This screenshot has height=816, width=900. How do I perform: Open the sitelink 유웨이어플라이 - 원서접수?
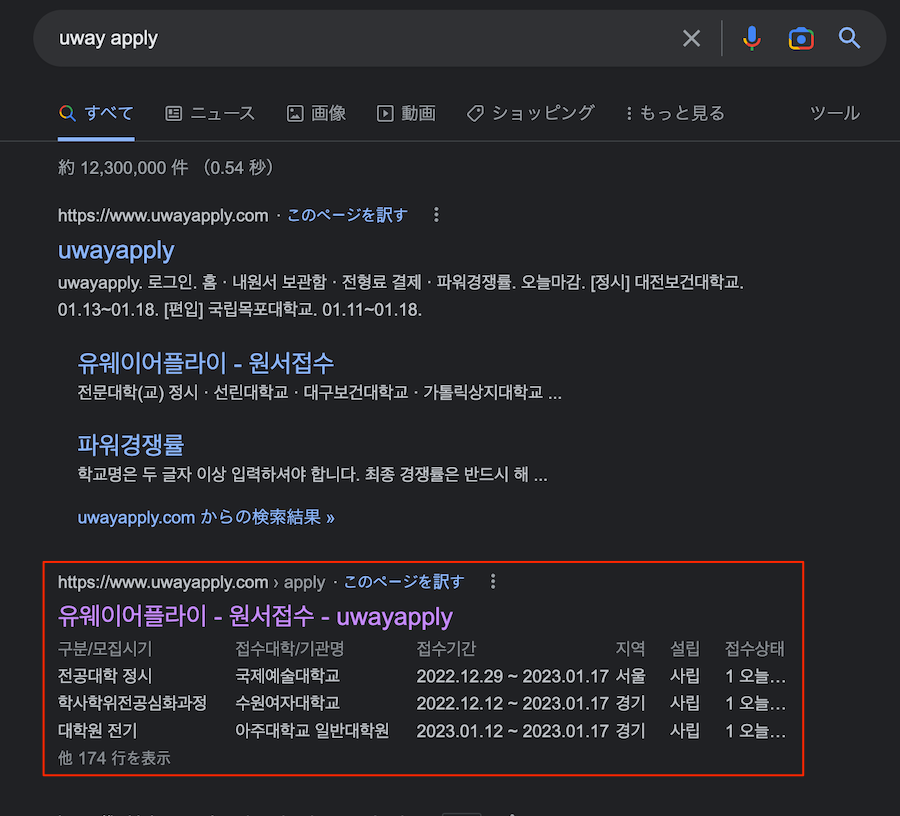[205, 363]
